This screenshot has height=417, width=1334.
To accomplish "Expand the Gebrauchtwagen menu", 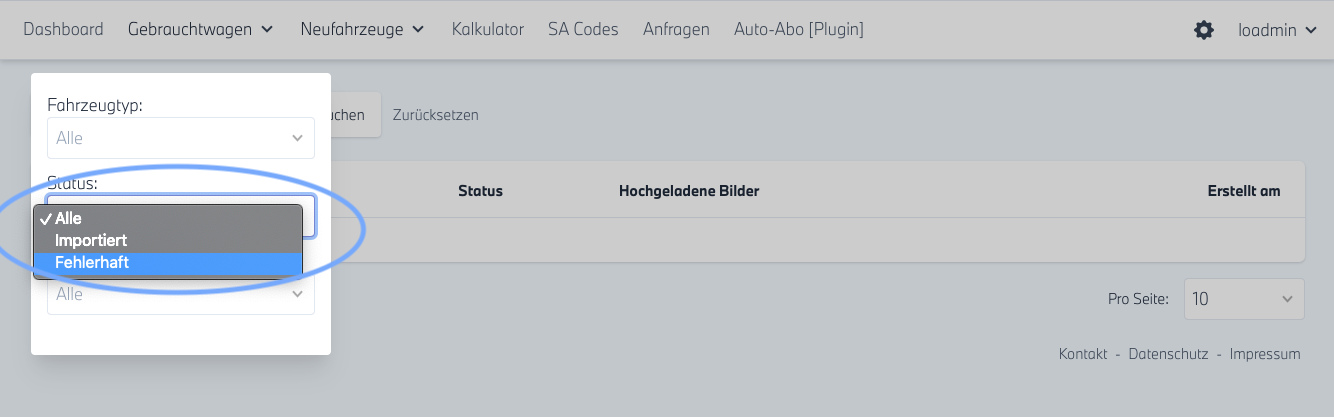I will (x=200, y=29).
